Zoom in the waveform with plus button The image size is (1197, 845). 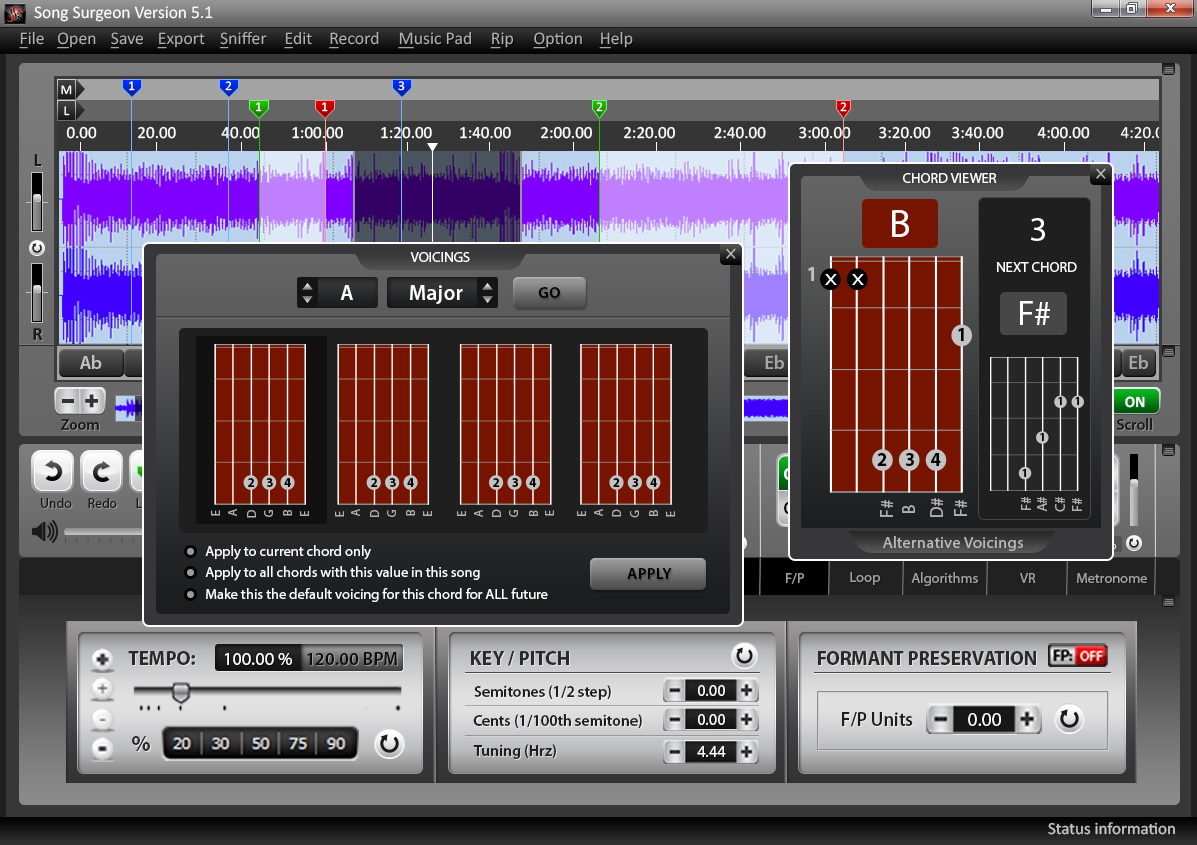(92, 401)
